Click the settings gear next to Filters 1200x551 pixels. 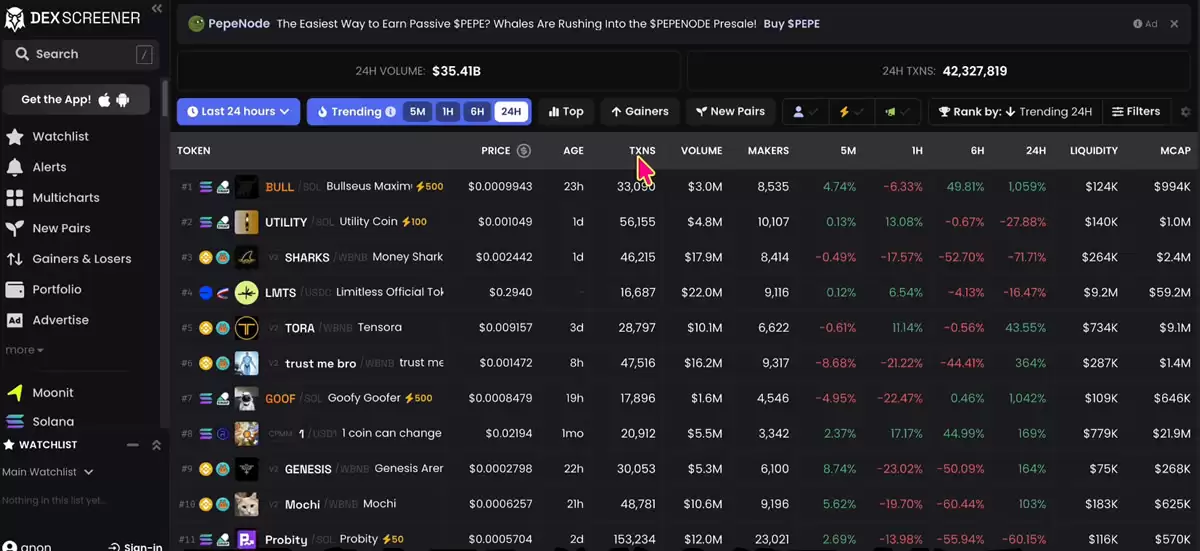coord(1186,112)
